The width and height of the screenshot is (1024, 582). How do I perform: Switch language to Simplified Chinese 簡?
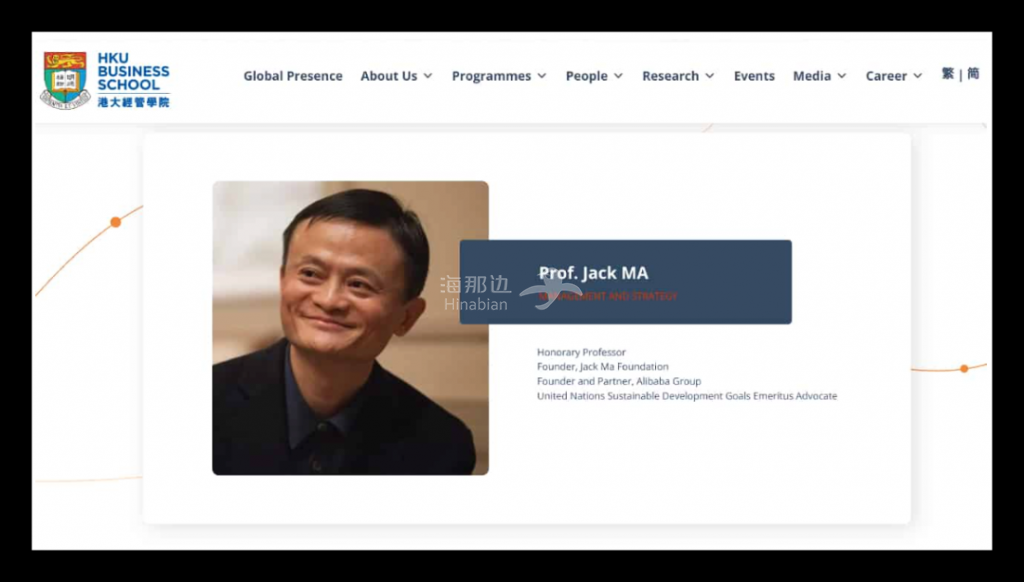click(973, 74)
